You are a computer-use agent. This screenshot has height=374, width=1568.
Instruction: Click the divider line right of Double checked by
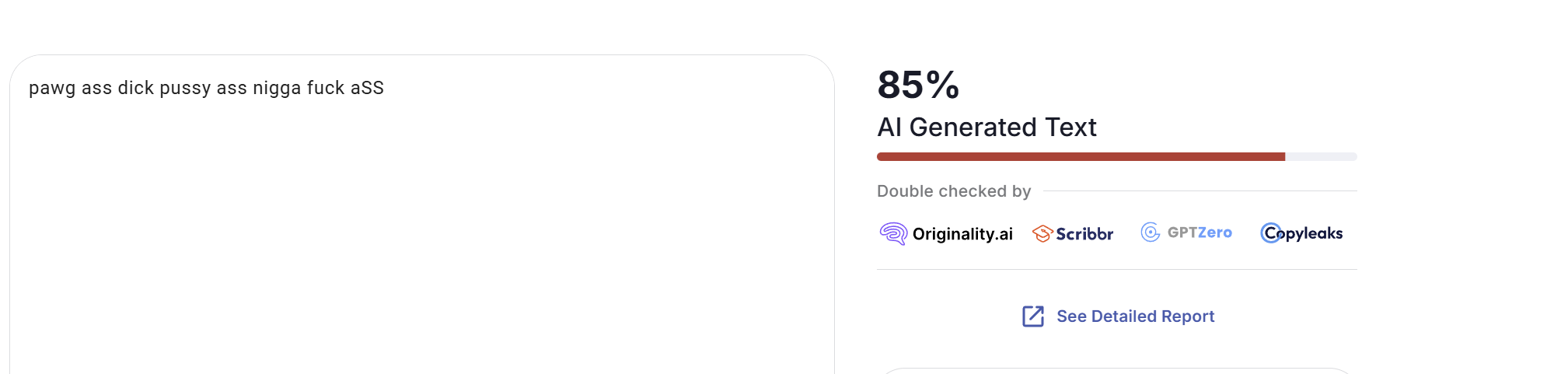1200,191
